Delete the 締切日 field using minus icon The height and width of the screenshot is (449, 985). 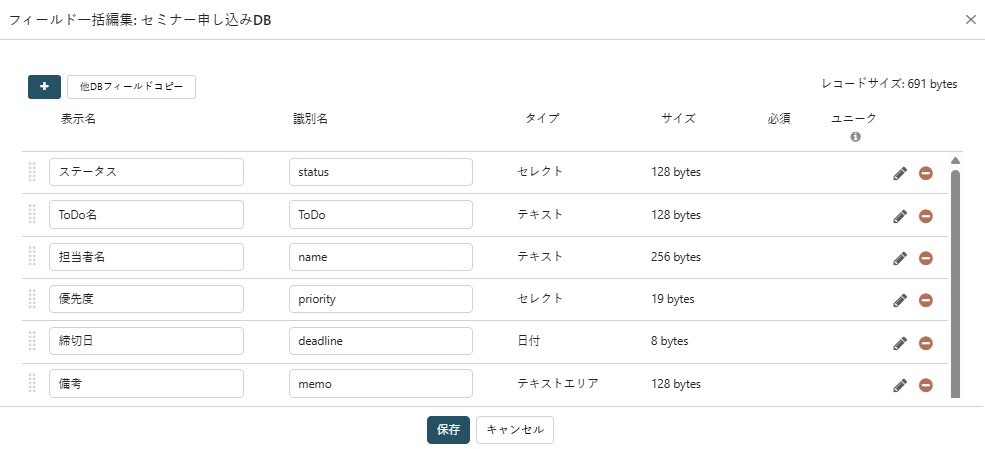[925, 343]
